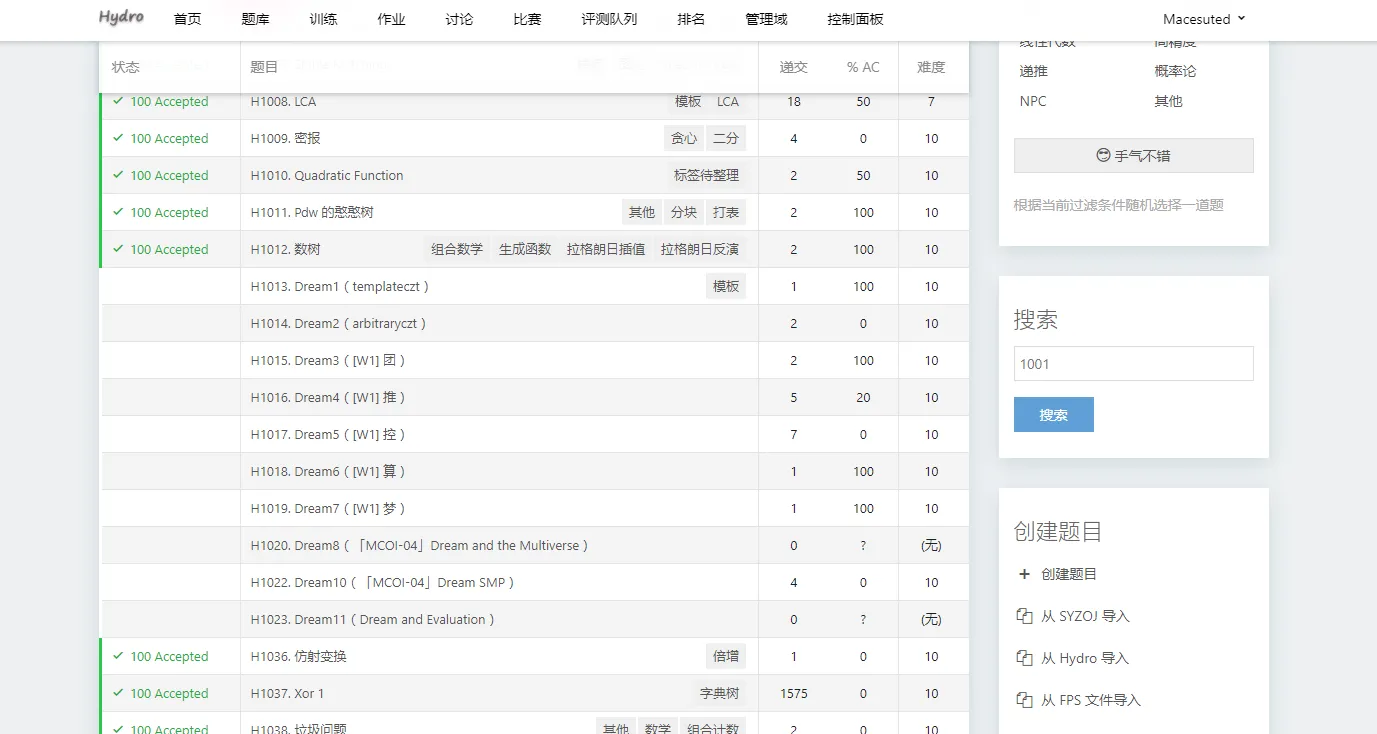Select the 概率论 category link

point(1175,71)
